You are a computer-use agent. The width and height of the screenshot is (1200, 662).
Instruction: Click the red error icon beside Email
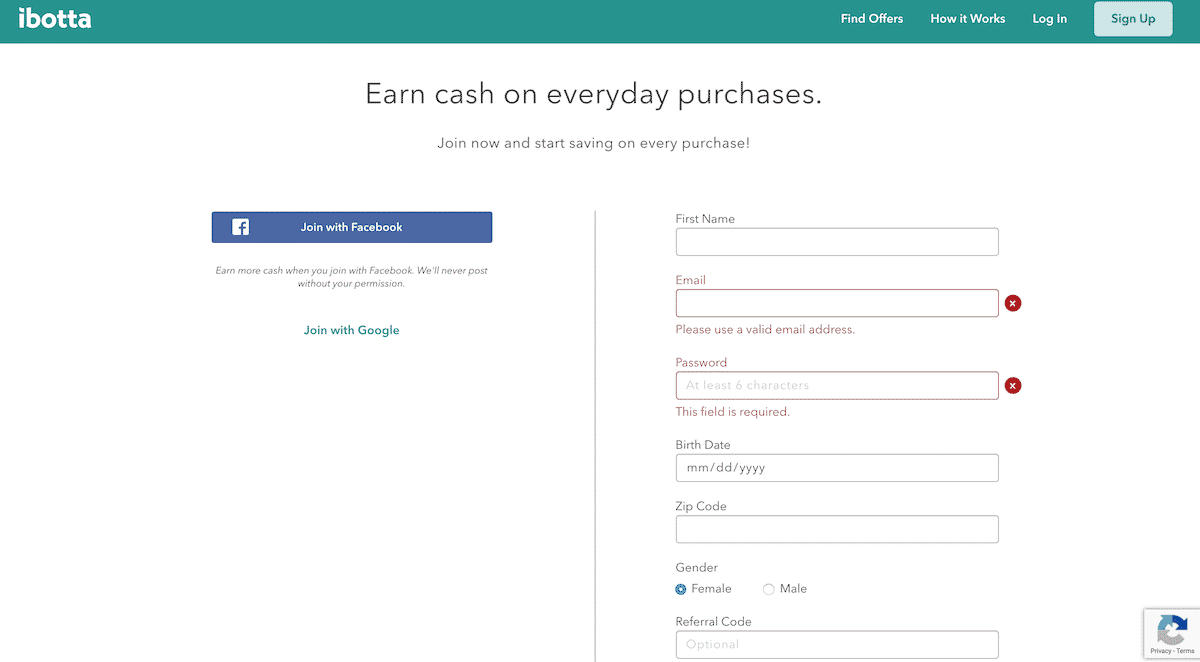(x=1013, y=303)
